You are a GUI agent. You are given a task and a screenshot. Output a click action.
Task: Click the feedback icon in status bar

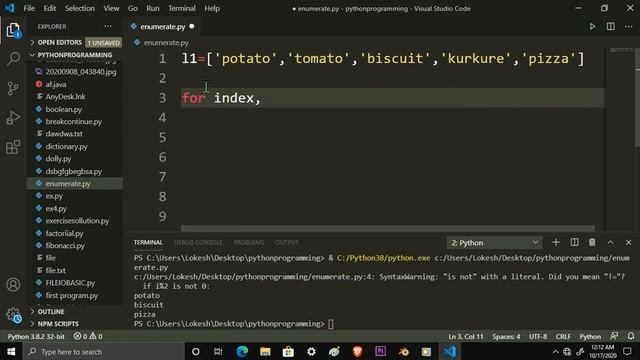coord(614,336)
